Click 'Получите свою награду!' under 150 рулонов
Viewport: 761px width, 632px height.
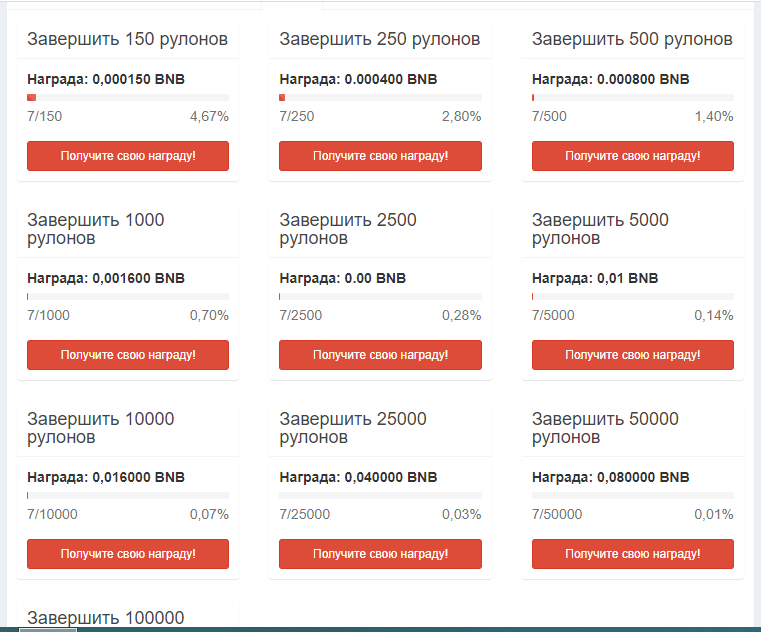coord(128,156)
